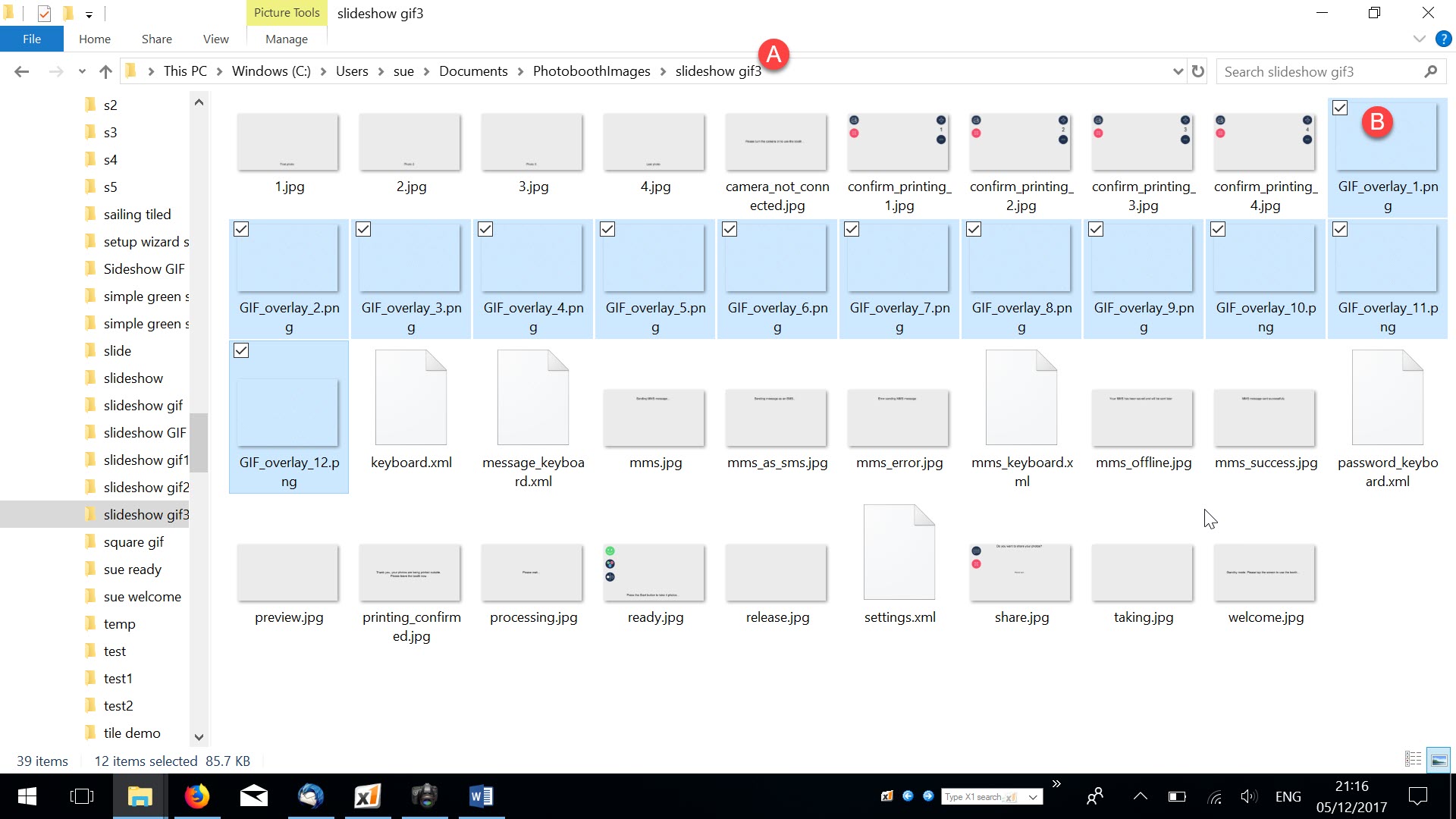Open the volume control in tray
Viewport: 1456px width, 819px height.
point(1249,796)
